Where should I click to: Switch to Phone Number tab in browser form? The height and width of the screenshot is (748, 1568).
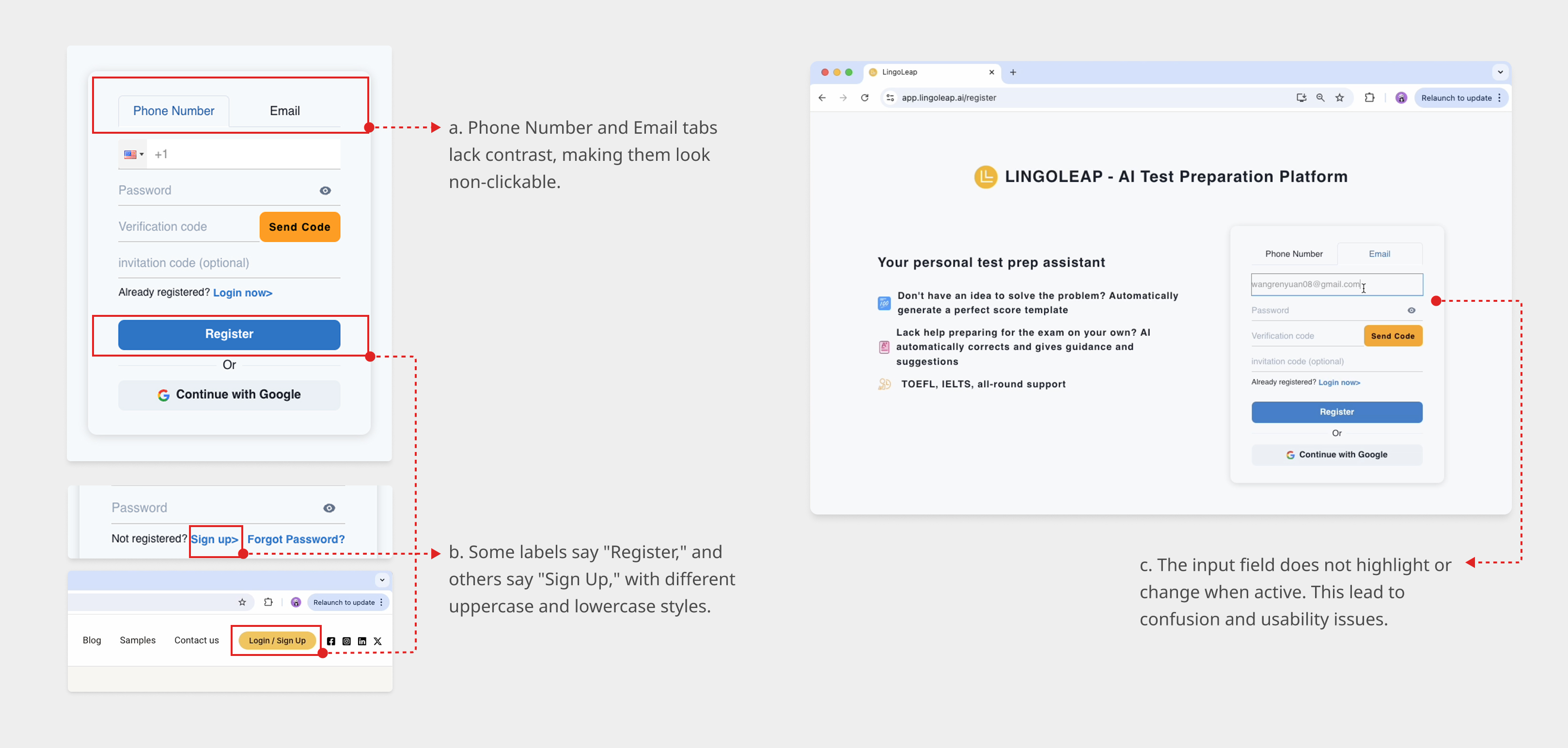(1293, 254)
